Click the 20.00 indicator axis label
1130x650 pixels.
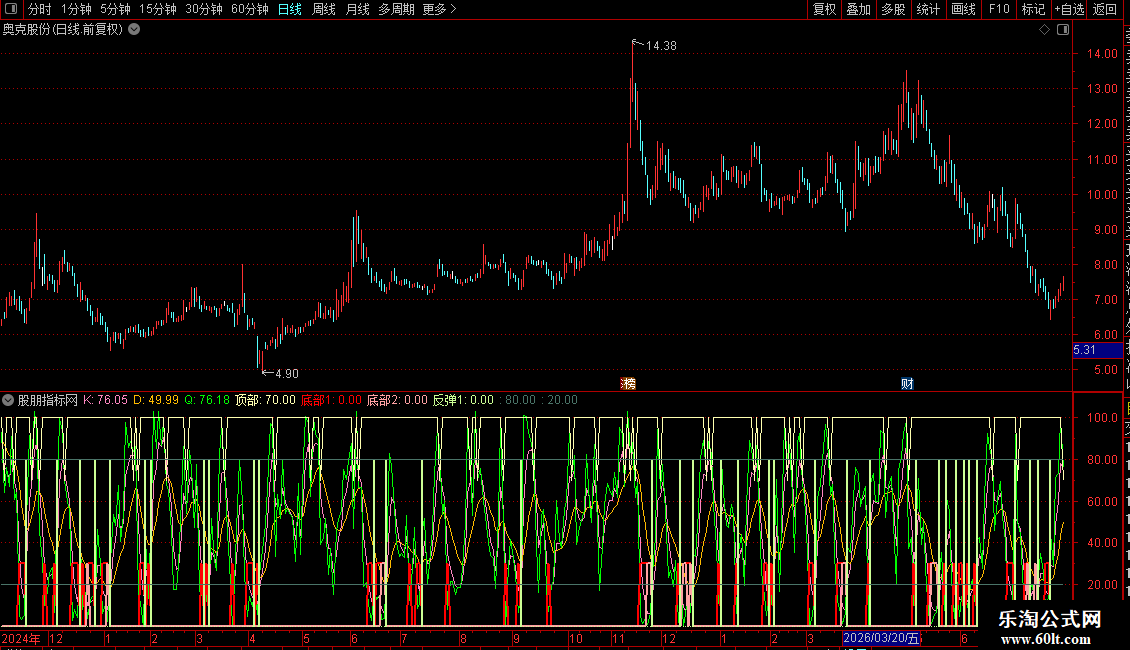(1103, 584)
